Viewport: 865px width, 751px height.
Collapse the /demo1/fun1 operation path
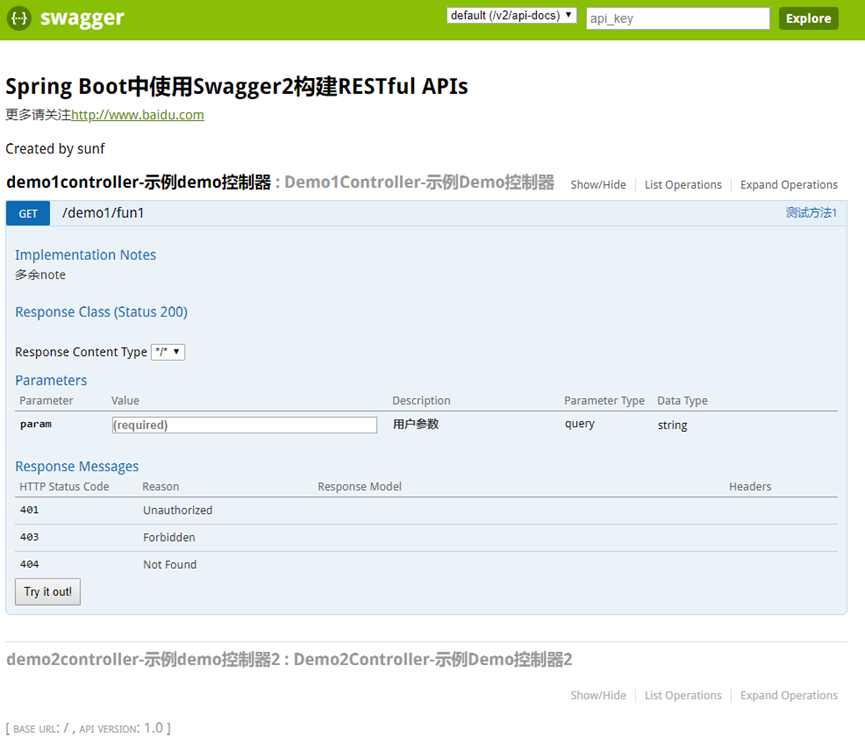[x=103, y=213]
